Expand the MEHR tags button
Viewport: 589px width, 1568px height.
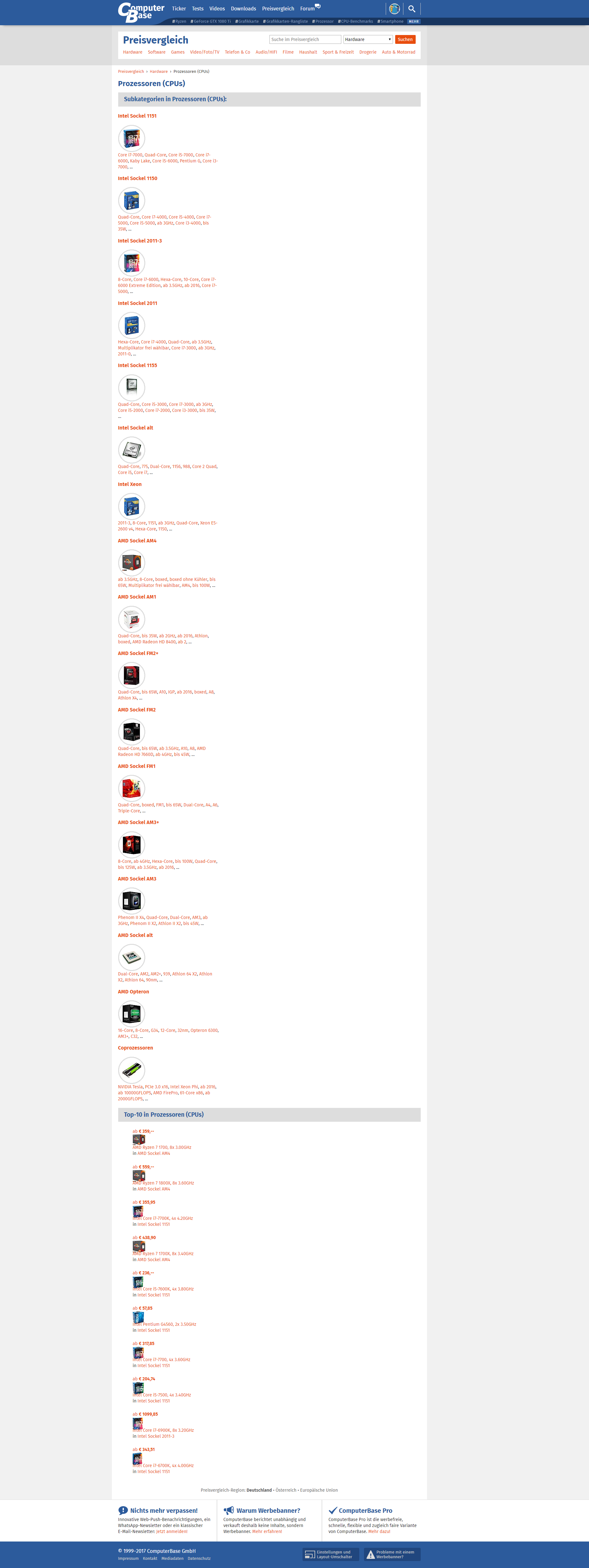pyautogui.click(x=414, y=21)
